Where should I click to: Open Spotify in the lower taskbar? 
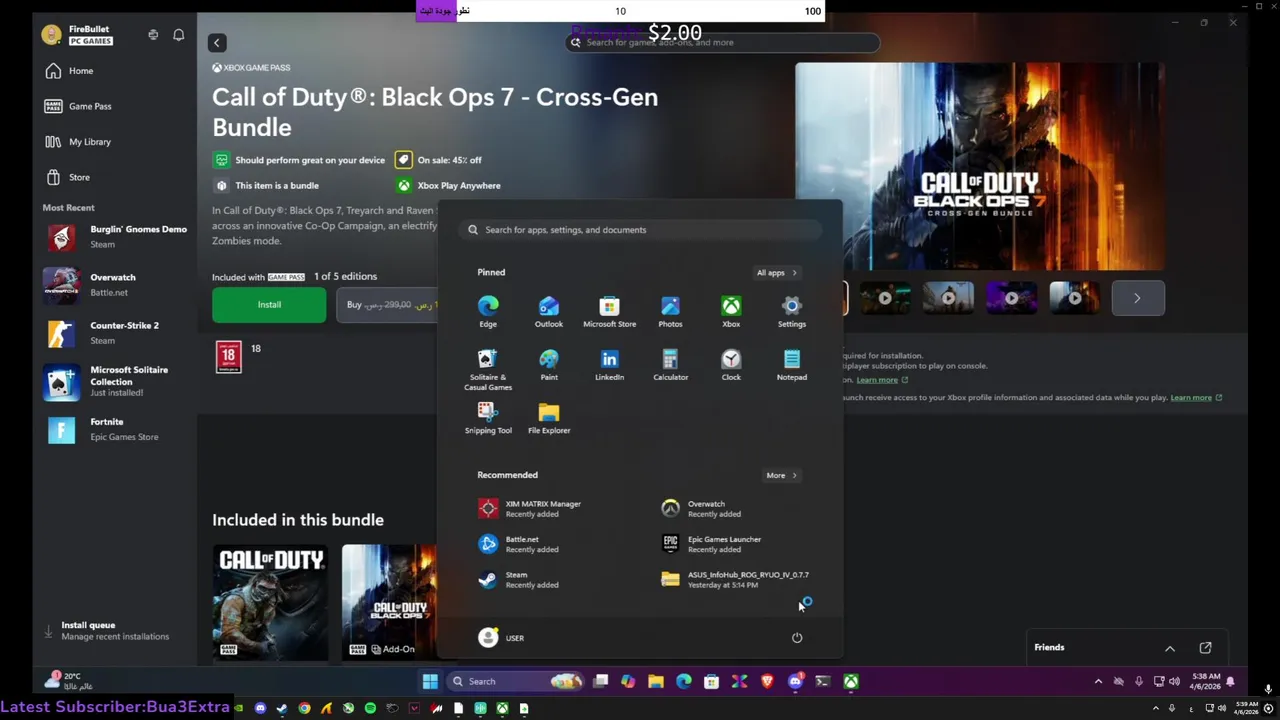(x=370, y=708)
